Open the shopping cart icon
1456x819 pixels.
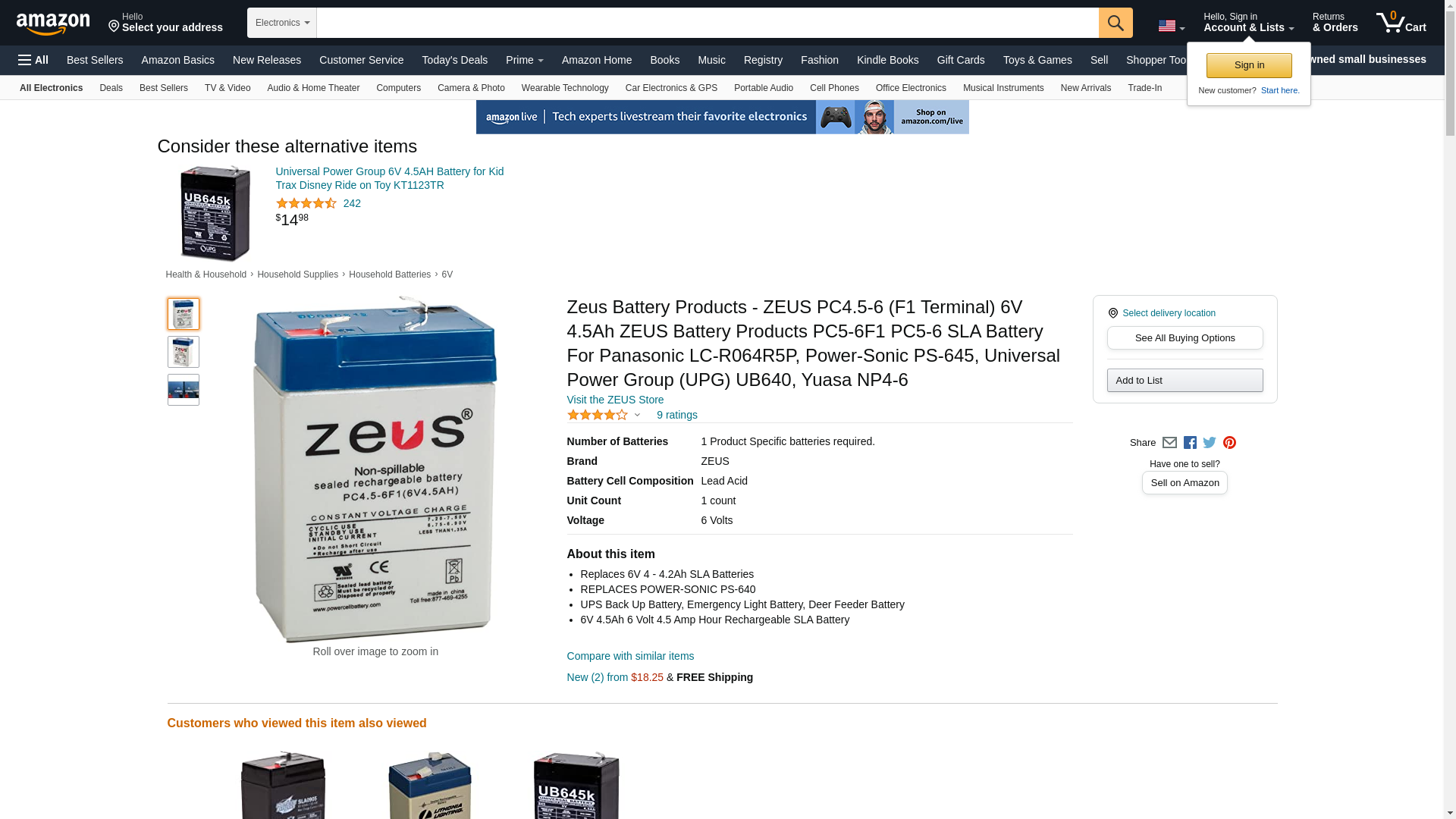click(x=1401, y=23)
